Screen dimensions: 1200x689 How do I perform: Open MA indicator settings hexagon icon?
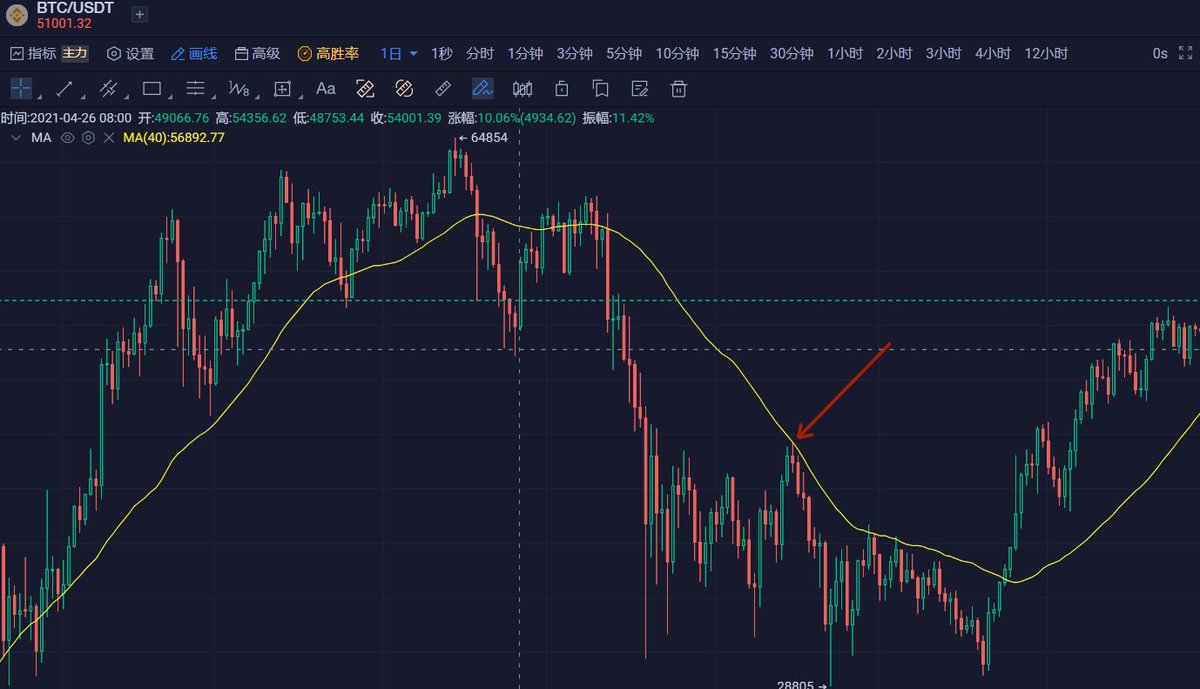[88, 138]
